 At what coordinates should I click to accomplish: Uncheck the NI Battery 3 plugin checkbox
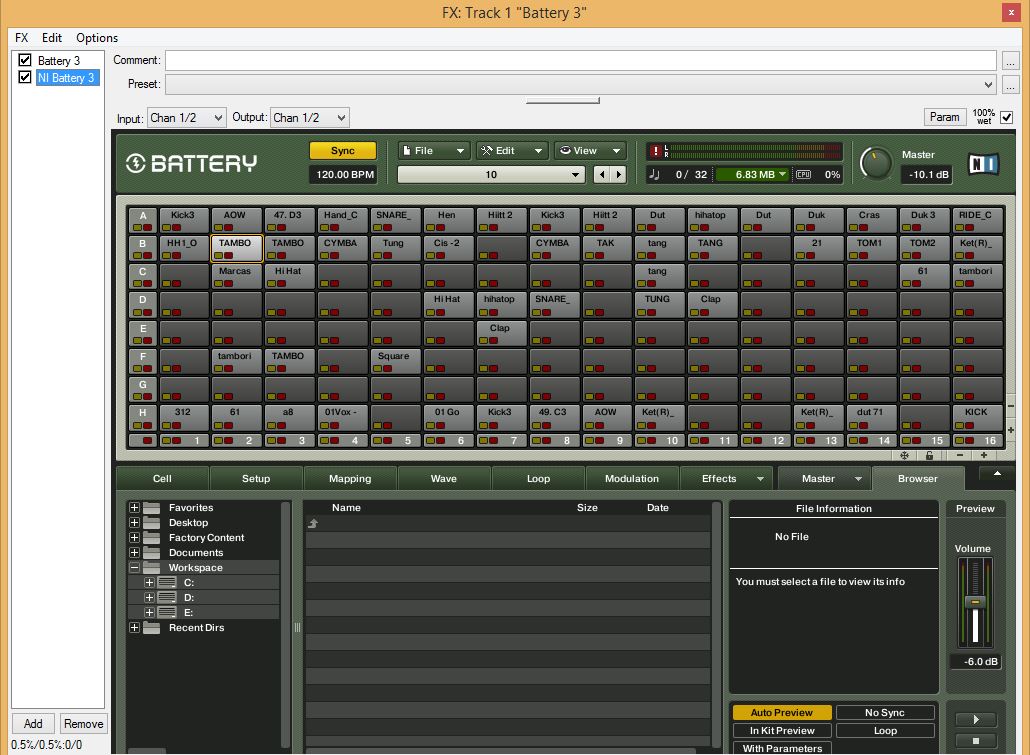tap(26, 78)
